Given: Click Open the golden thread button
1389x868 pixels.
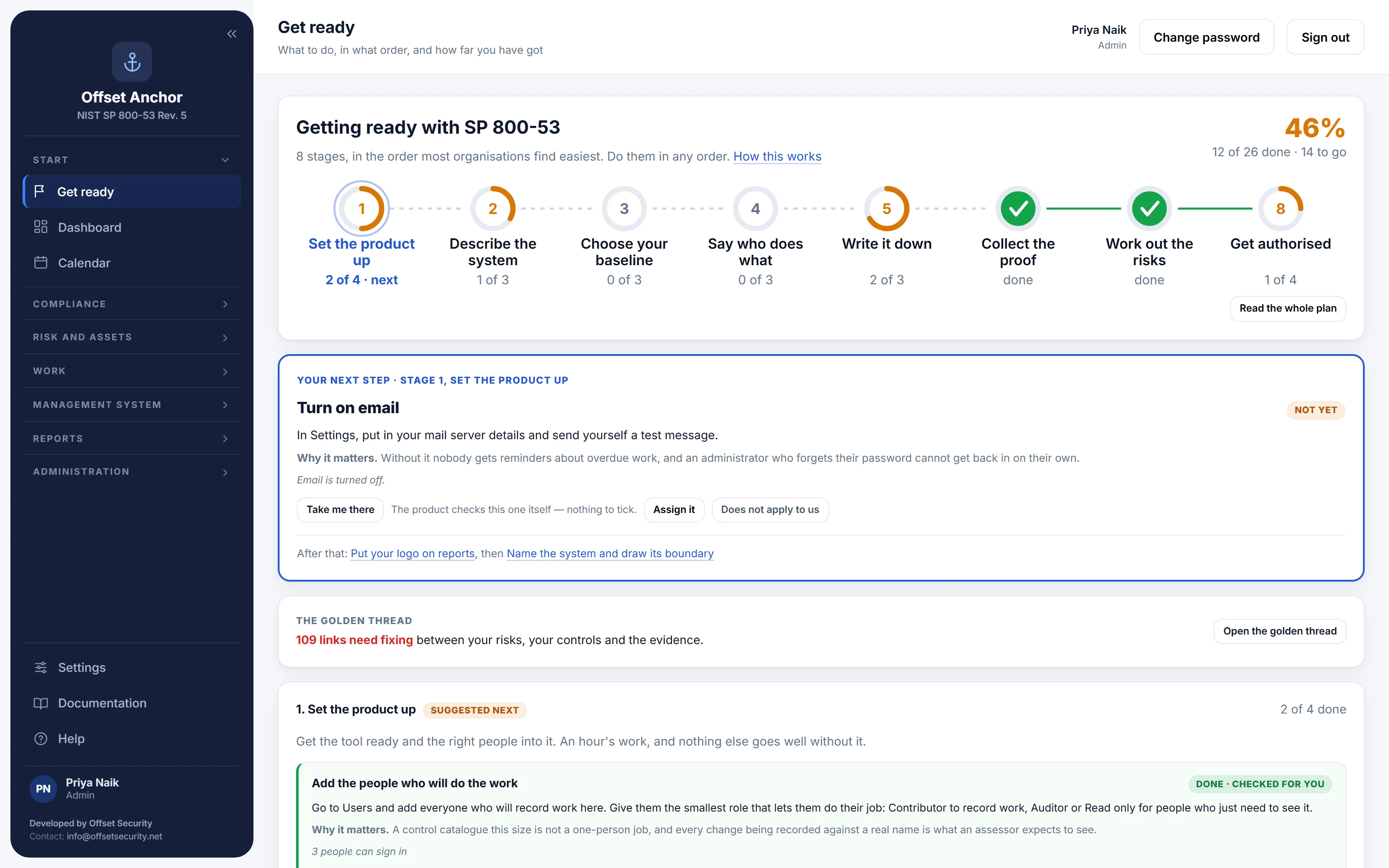Looking at the screenshot, I should point(1280,631).
